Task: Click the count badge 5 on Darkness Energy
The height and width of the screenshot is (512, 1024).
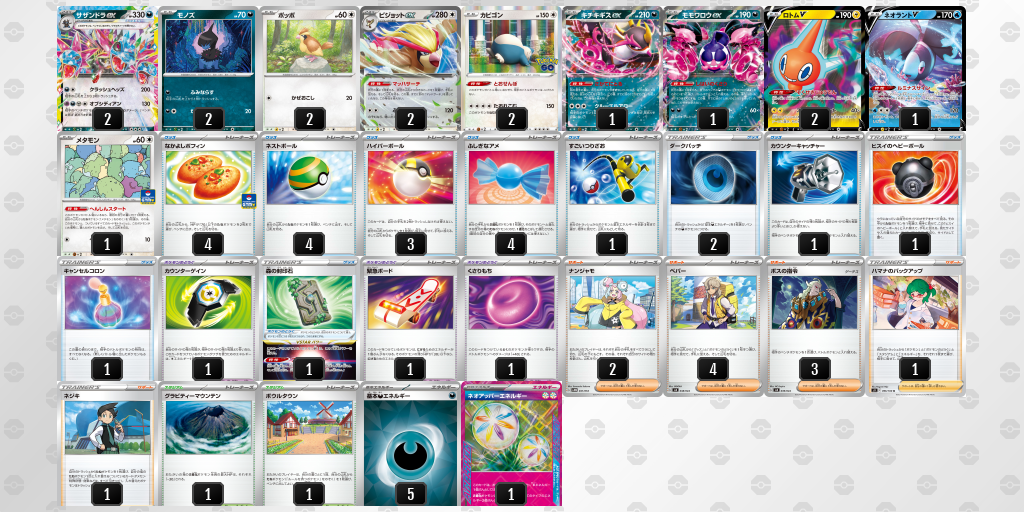Action: tap(411, 494)
